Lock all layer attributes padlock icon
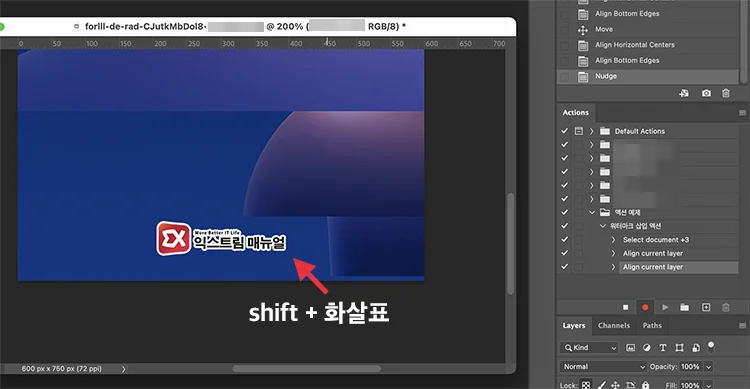This screenshot has width=750, height=389. tap(646, 385)
